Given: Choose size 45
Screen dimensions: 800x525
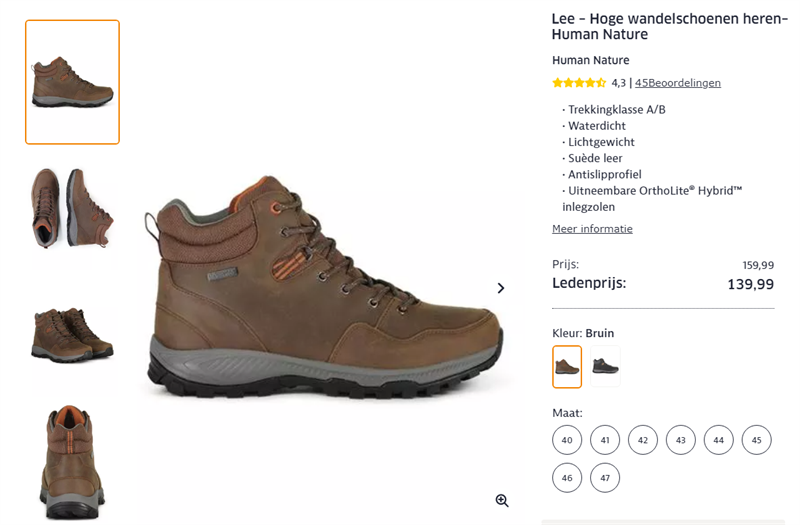Looking at the screenshot, I should click(x=757, y=440).
